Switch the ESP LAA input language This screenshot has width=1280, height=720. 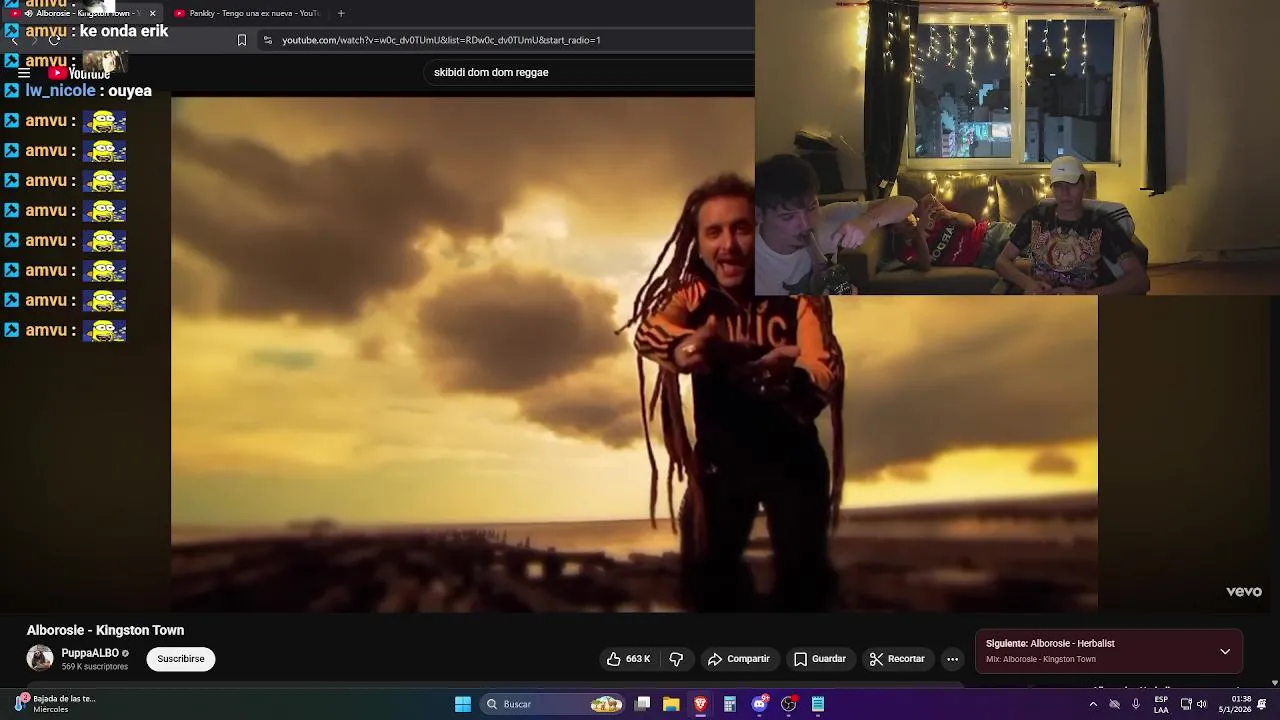click(1161, 704)
